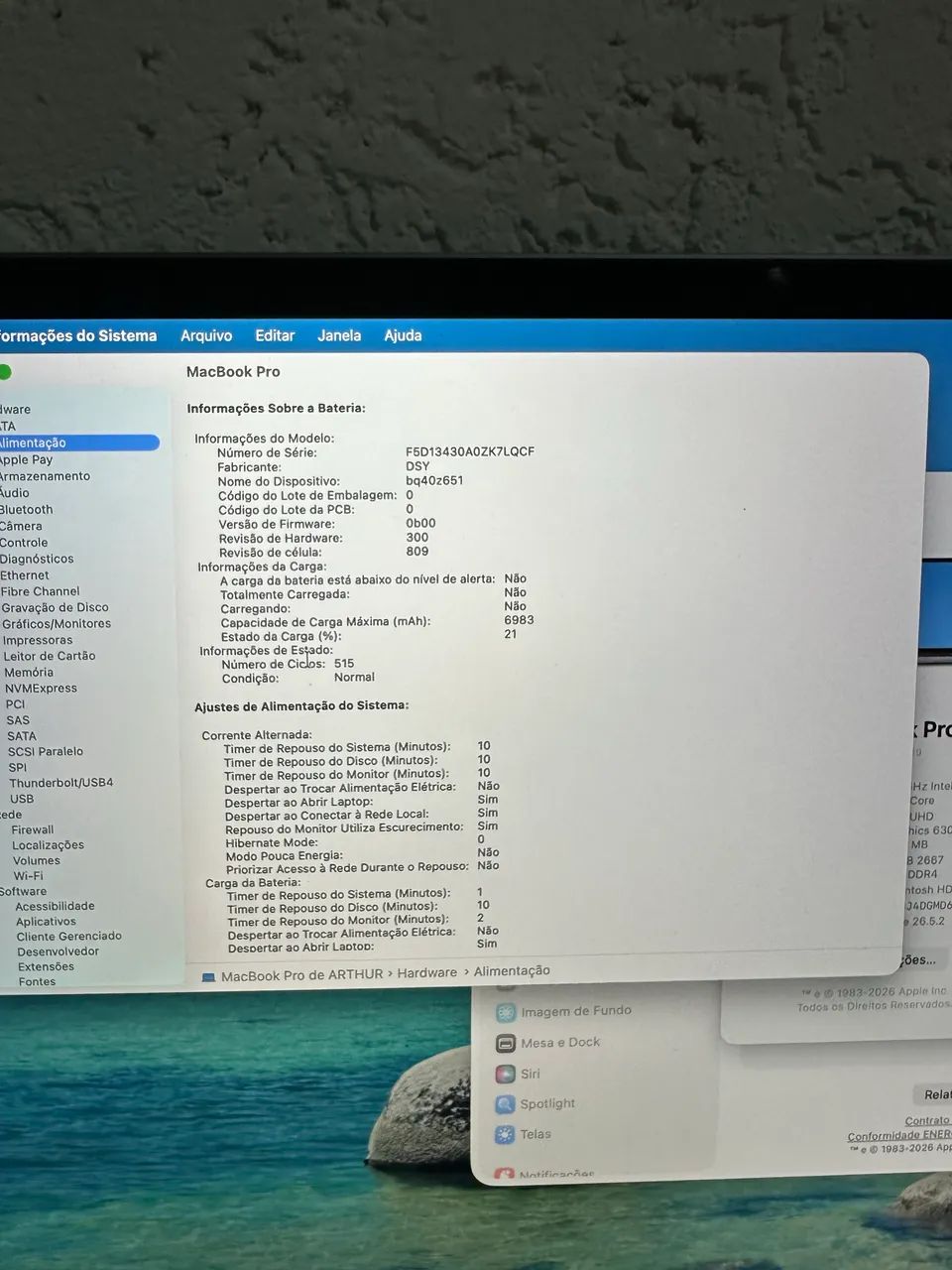Image resolution: width=952 pixels, height=1270 pixels.
Task: Click maximum capacity value 6983
Action: tap(519, 620)
